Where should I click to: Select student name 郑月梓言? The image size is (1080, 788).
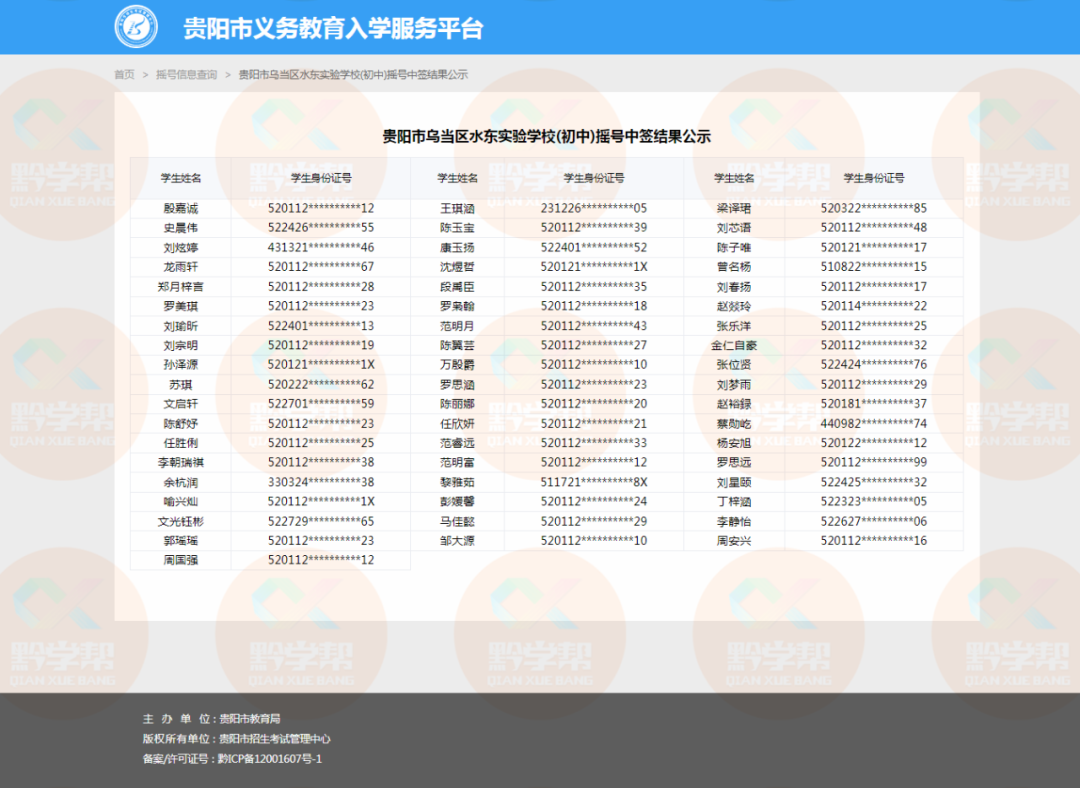coord(180,287)
